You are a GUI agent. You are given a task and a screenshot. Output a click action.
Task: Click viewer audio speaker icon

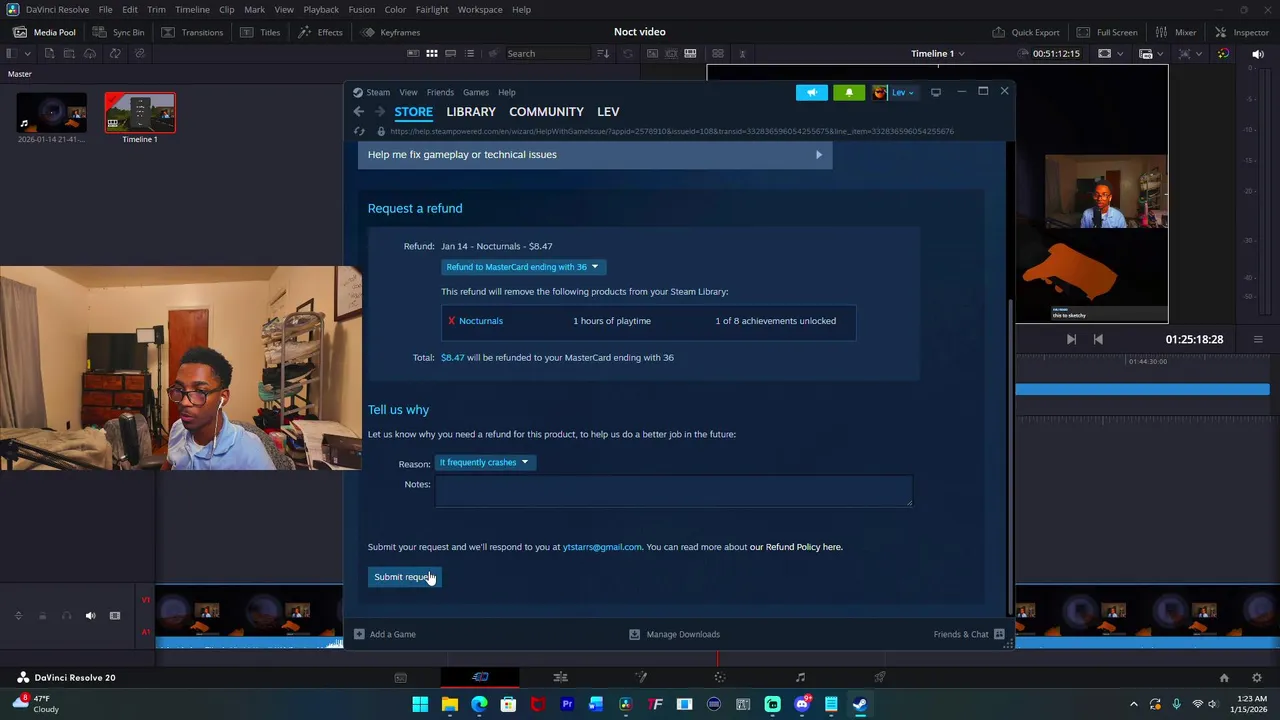tap(1258, 54)
